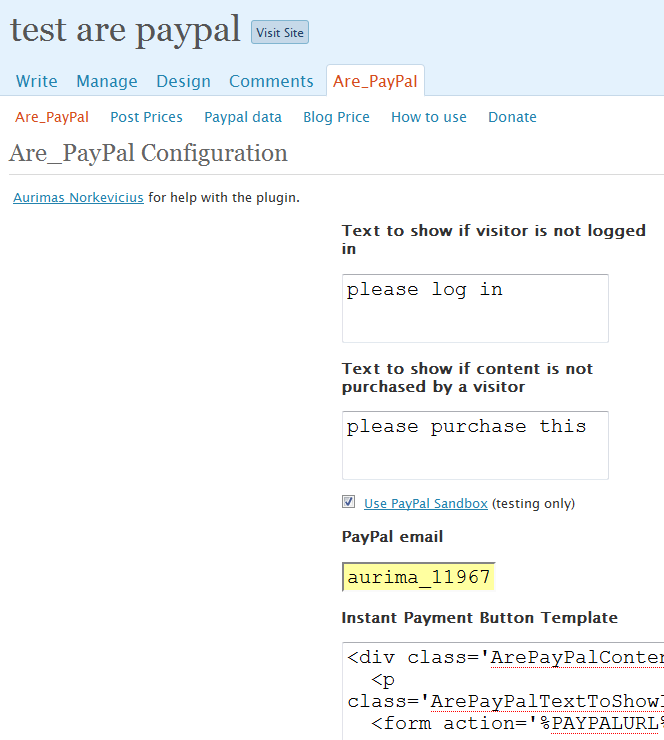
Task: Select the Are_PayPal main tab
Action: coord(375,81)
